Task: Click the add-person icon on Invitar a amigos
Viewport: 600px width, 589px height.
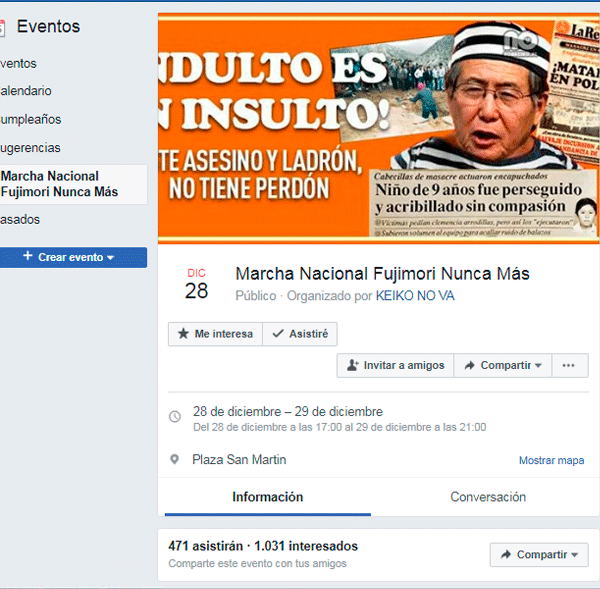Action: click(x=352, y=365)
